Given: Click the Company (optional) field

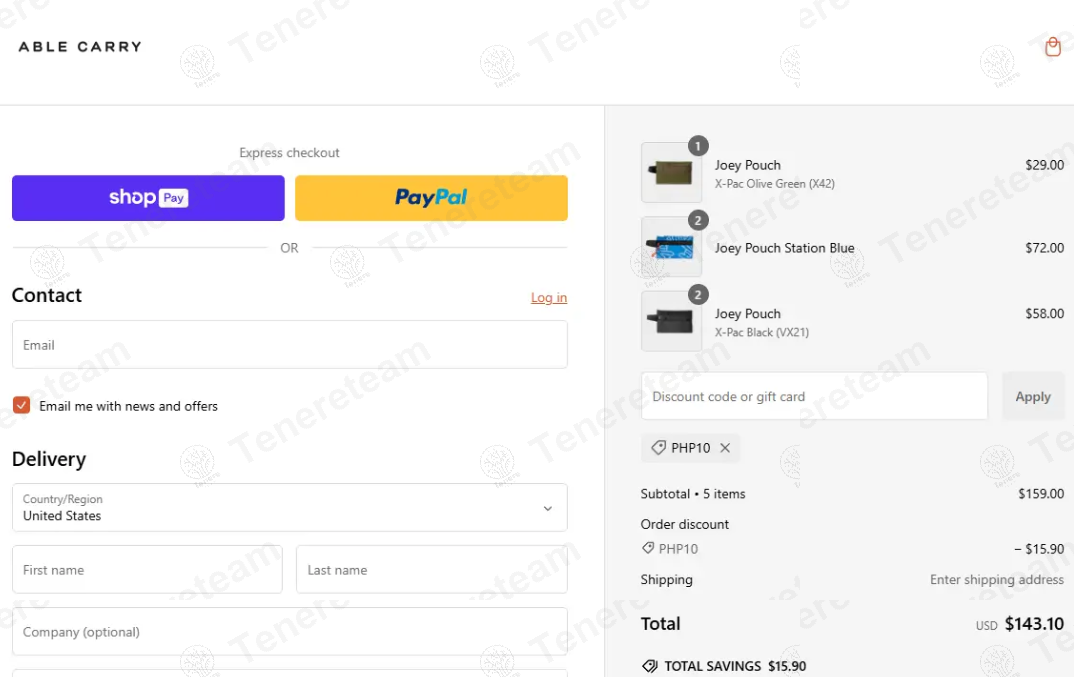Looking at the screenshot, I should pos(289,632).
